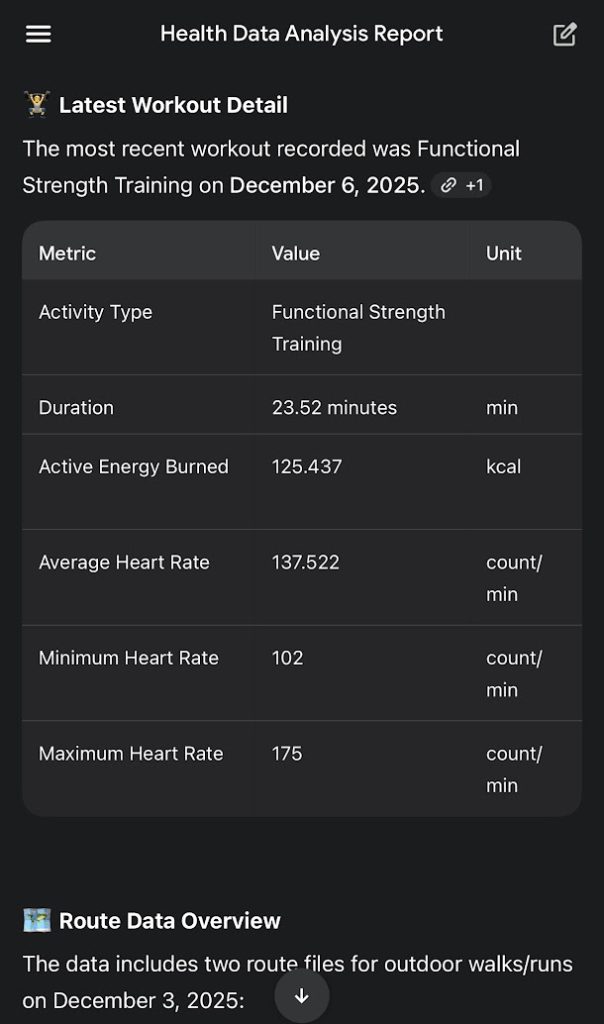
Task: Tap the Metric column header
Action: (x=67, y=253)
